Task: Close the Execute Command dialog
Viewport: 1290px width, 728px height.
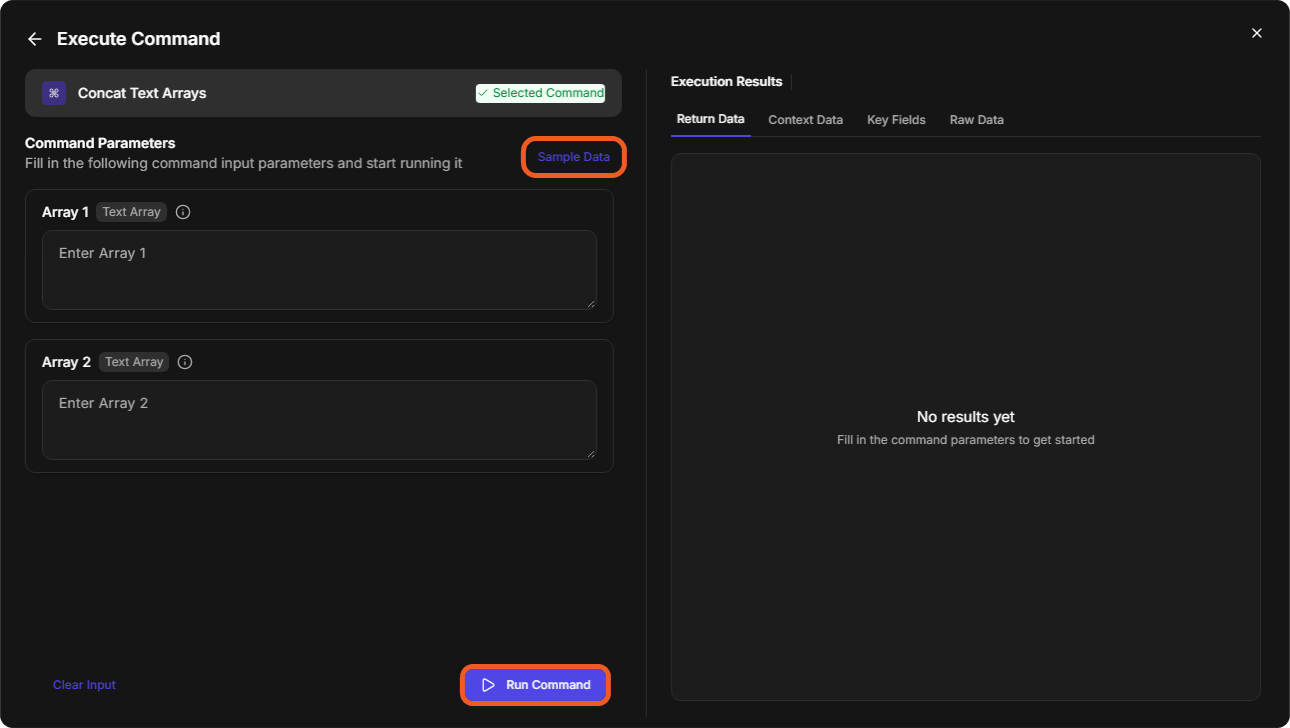Action: pyautogui.click(x=1257, y=33)
